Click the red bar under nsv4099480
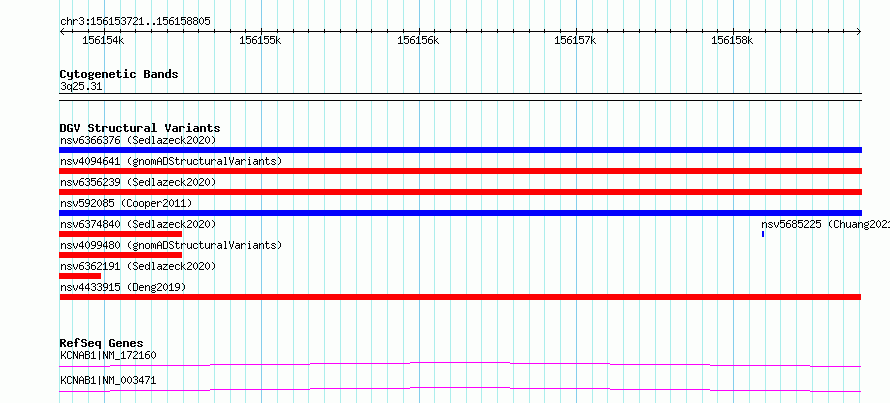This screenshot has height=403, width=890. pyautogui.click(x=120, y=255)
